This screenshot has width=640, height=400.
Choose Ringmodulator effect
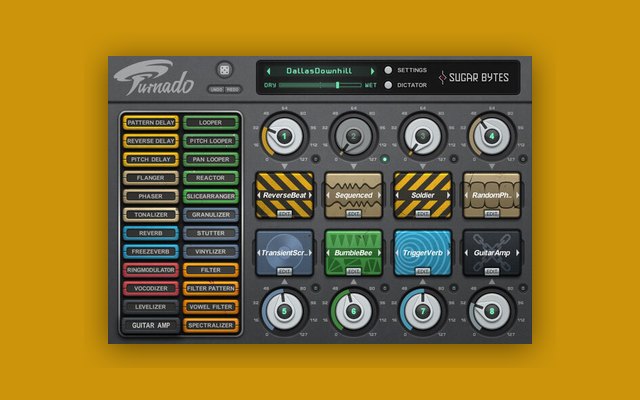point(151,270)
